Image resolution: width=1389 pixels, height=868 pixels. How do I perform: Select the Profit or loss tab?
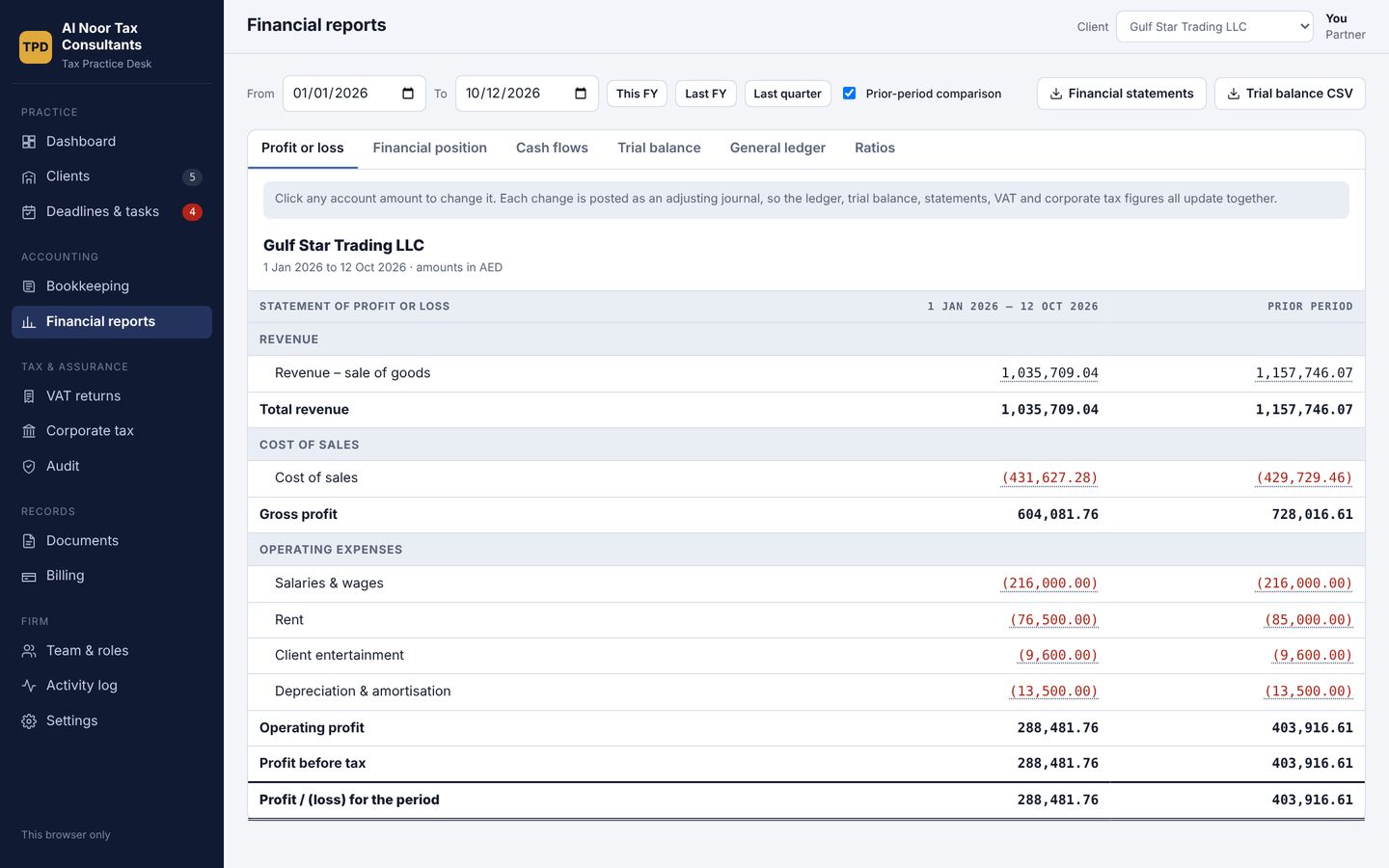pos(303,149)
